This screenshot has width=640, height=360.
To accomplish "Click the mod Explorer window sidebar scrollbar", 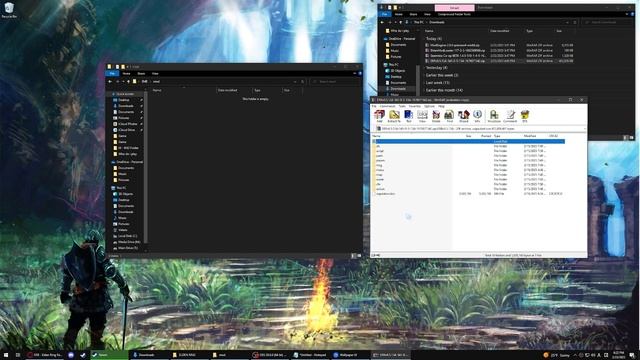I will (146, 167).
